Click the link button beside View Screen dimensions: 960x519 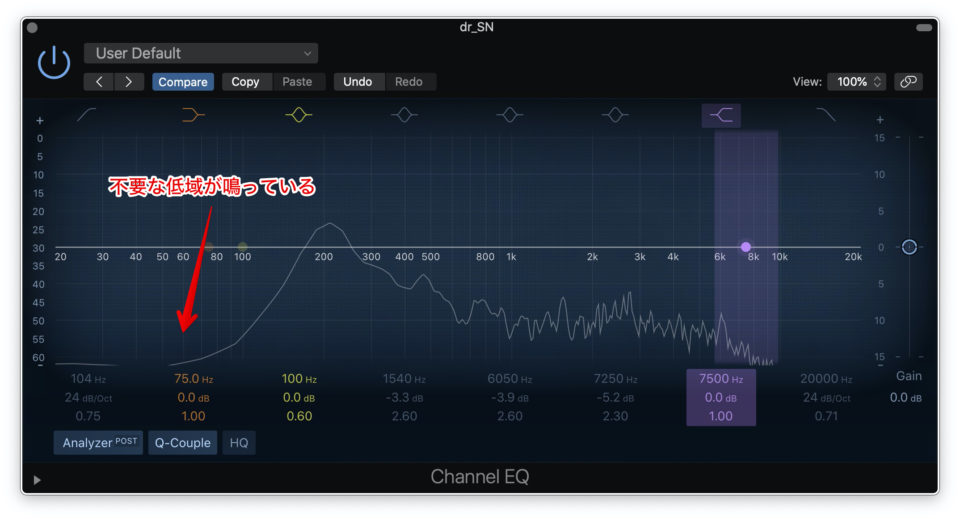click(908, 82)
